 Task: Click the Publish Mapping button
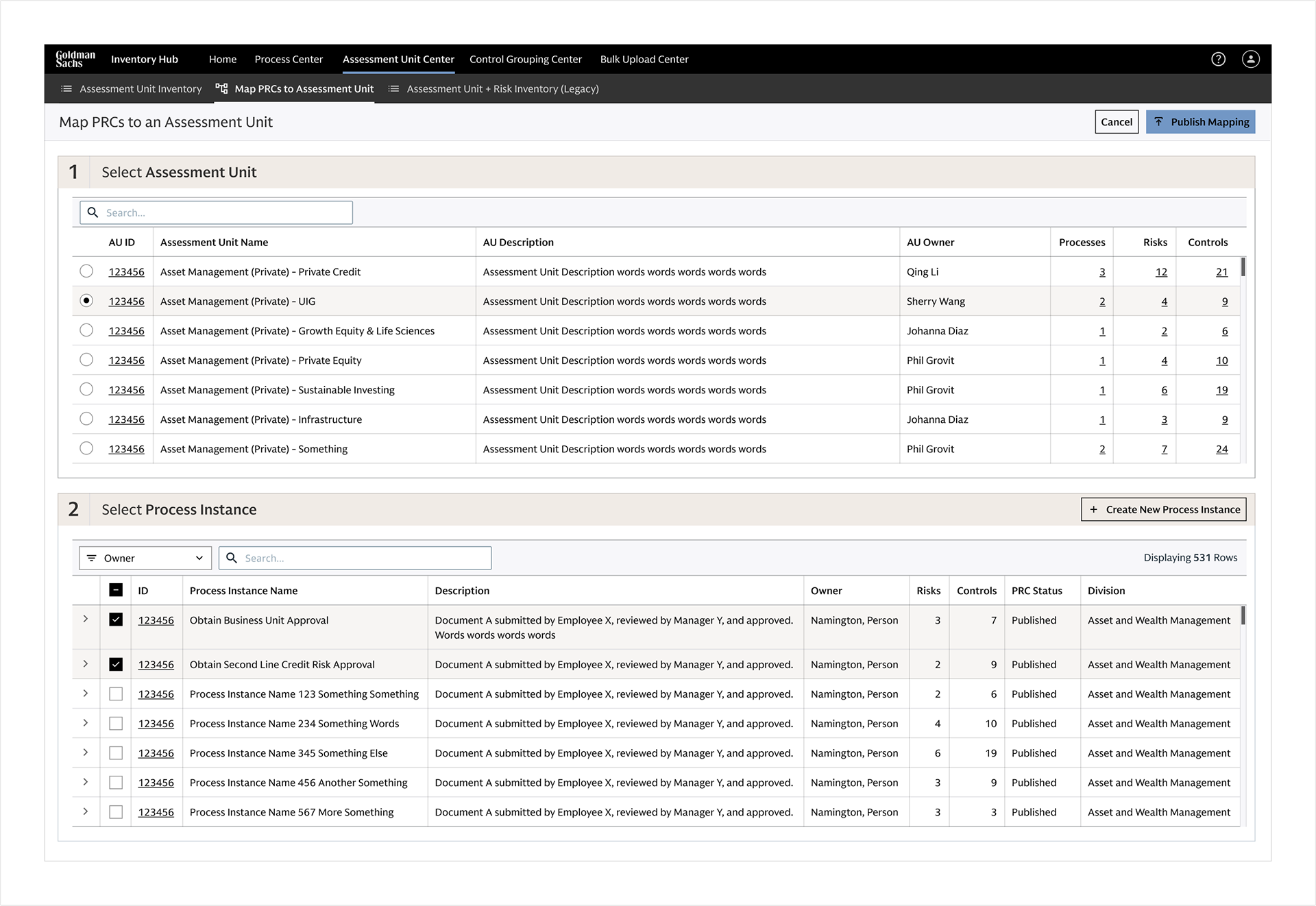[1200, 122]
